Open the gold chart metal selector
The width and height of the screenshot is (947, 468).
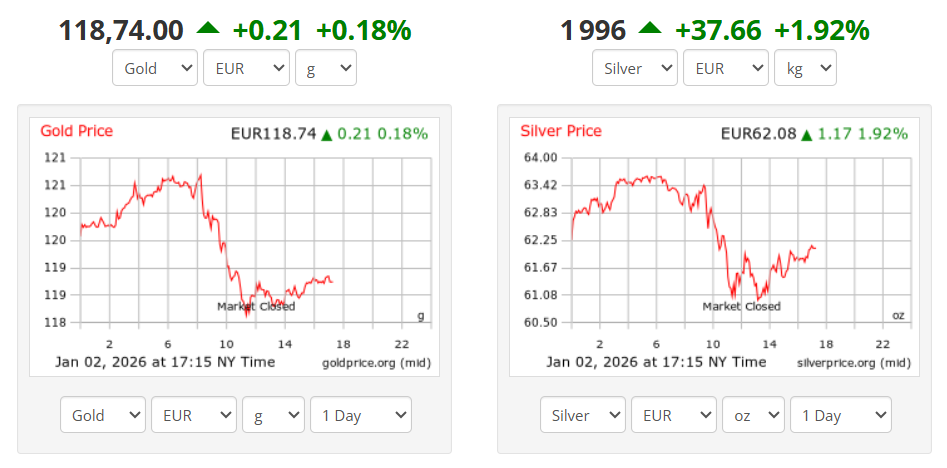point(103,415)
